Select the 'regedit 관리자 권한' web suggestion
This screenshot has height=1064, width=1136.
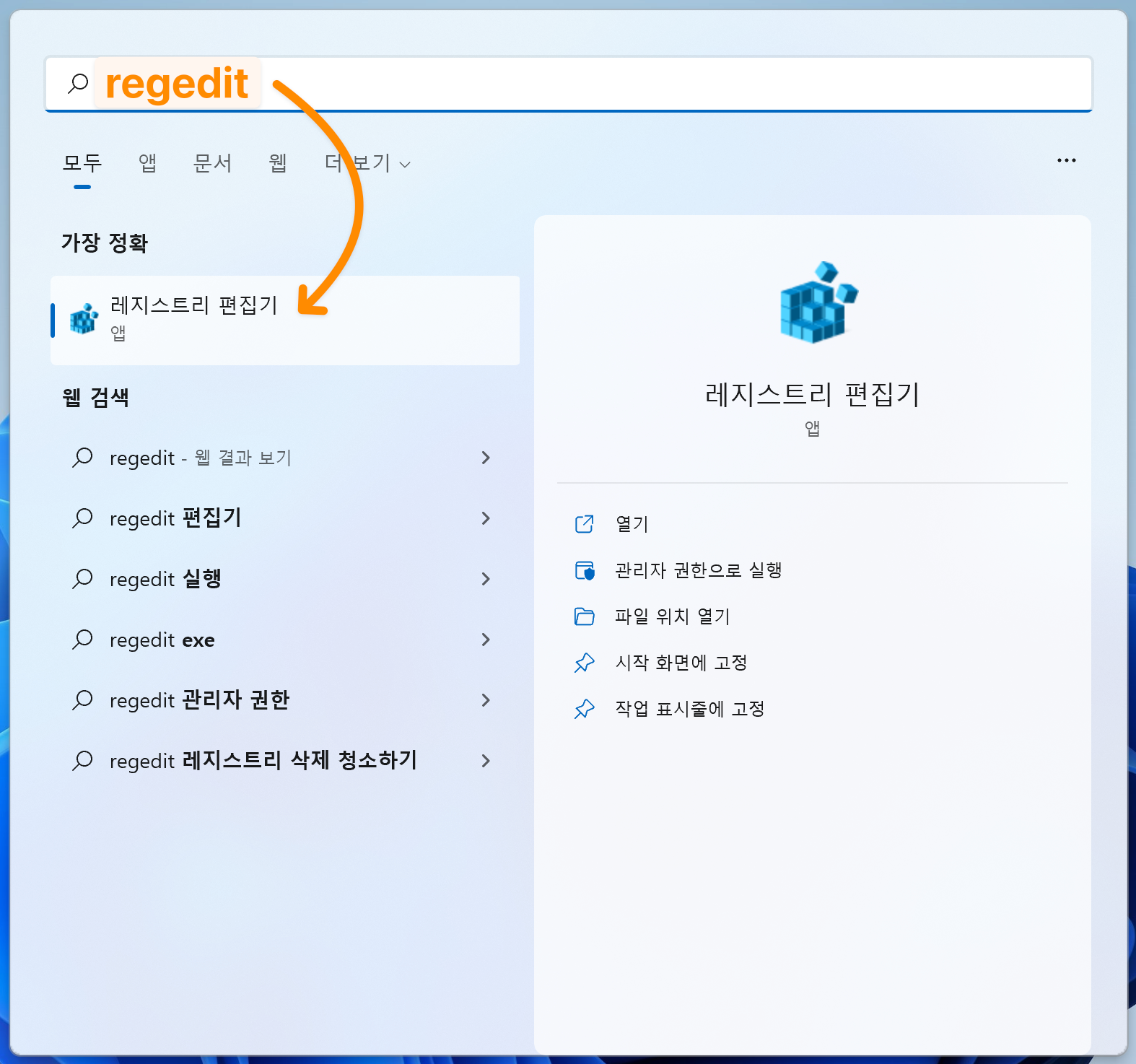click(x=199, y=700)
